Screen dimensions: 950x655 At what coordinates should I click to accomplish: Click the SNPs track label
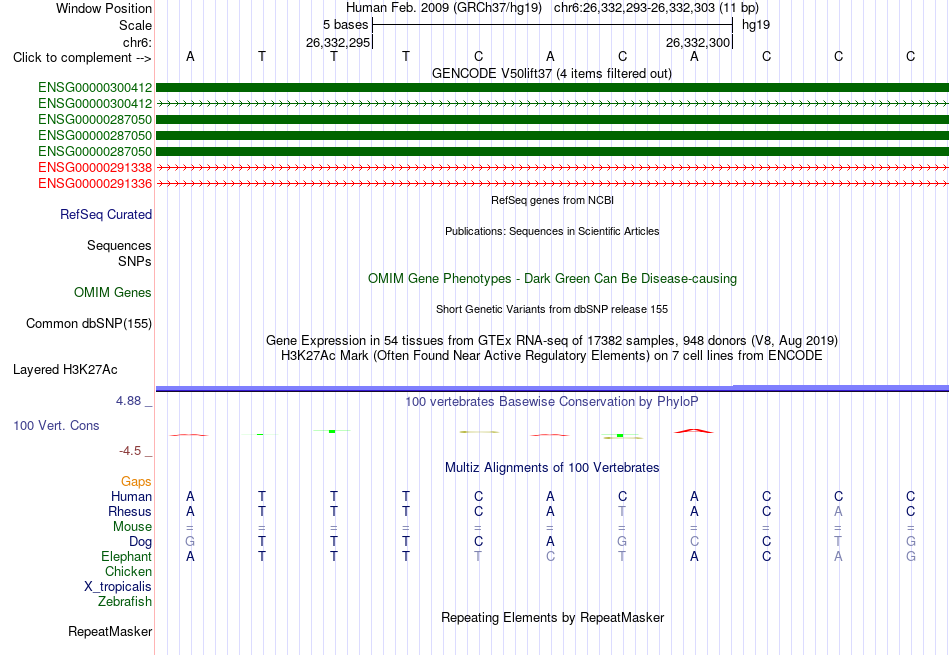[135, 261]
